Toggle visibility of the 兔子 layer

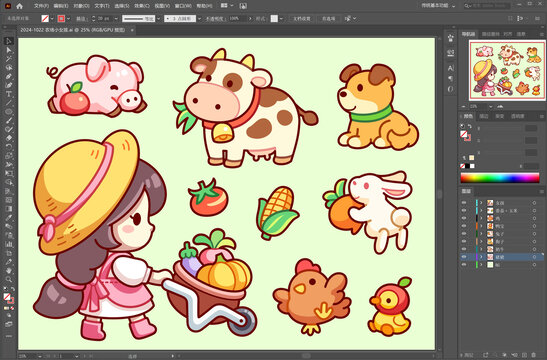tap(464, 234)
